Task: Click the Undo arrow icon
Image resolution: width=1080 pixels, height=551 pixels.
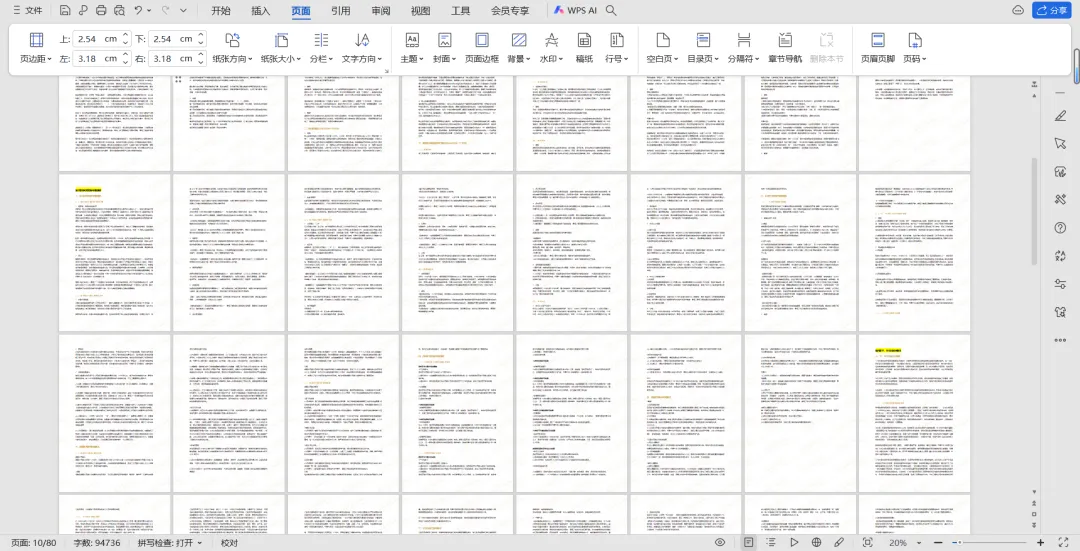Action: pyautogui.click(x=138, y=10)
